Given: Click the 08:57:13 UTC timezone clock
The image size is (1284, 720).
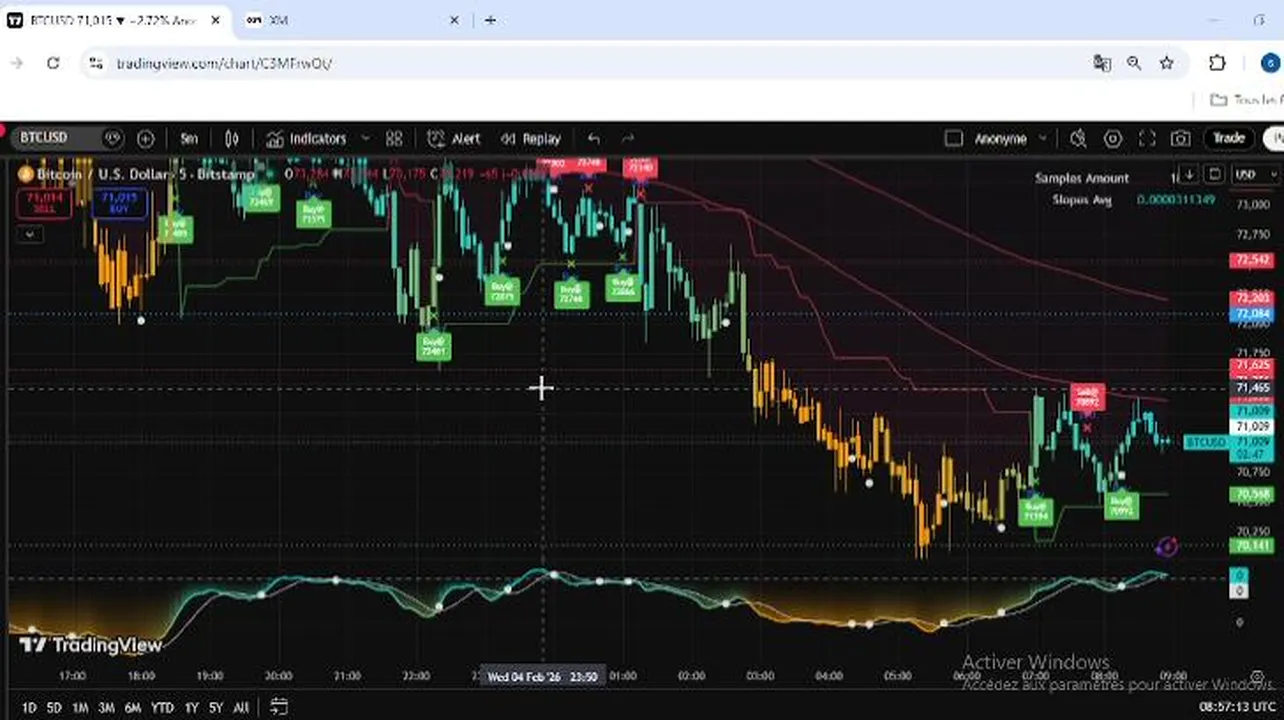Looking at the screenshot, I should pyautogui.click(x=1235, y=707).
